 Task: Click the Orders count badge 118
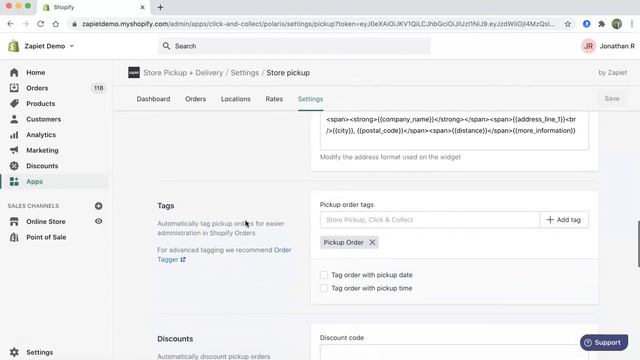[98, 88]
